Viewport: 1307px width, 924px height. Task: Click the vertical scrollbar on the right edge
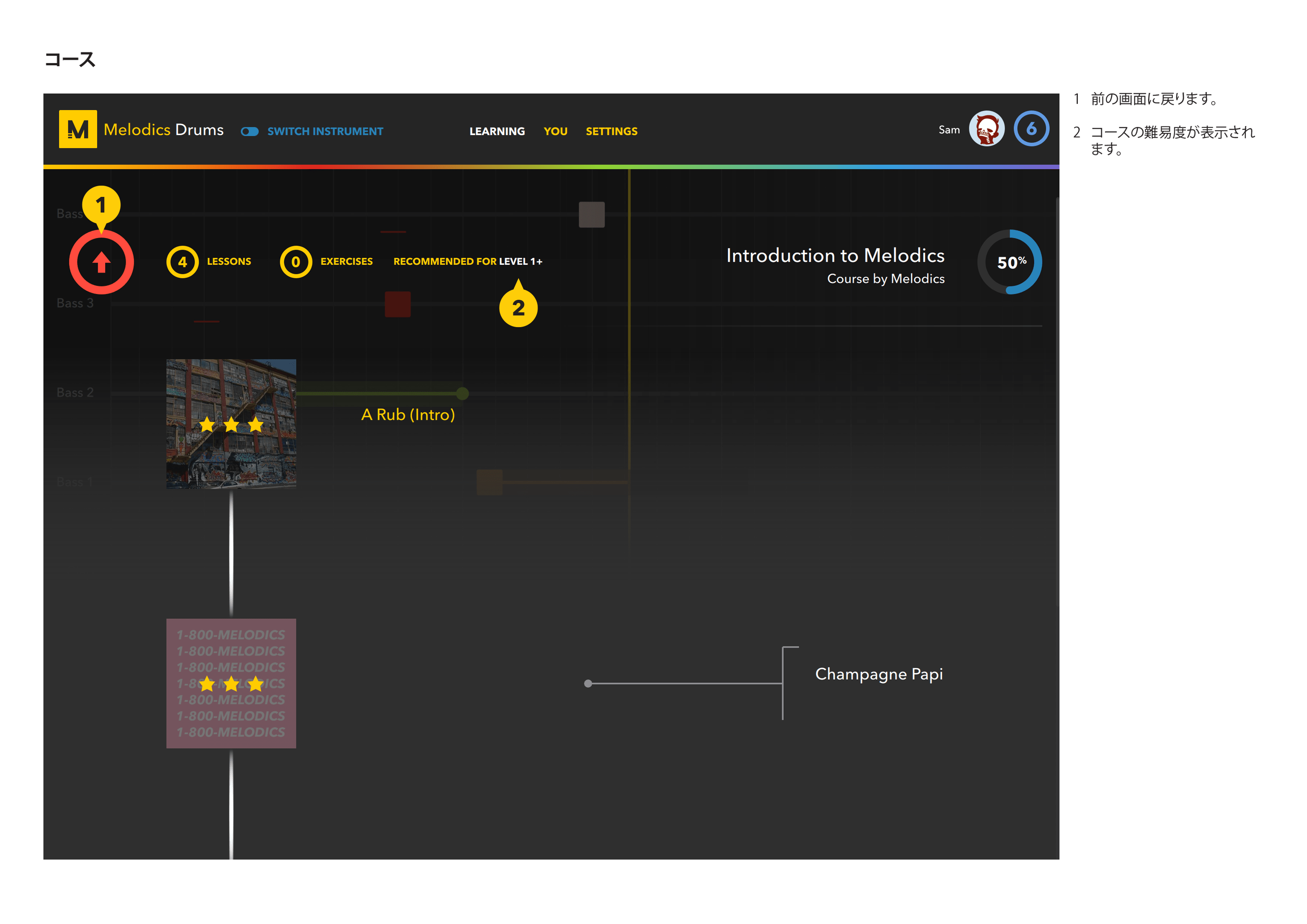point(1057,402)
